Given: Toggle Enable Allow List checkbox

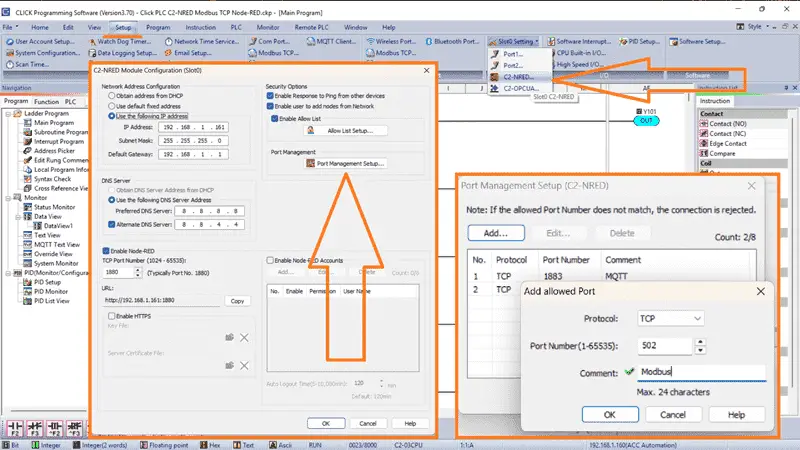Looking at the screenshot, I should pyautogui.click(x=274, y=118).
